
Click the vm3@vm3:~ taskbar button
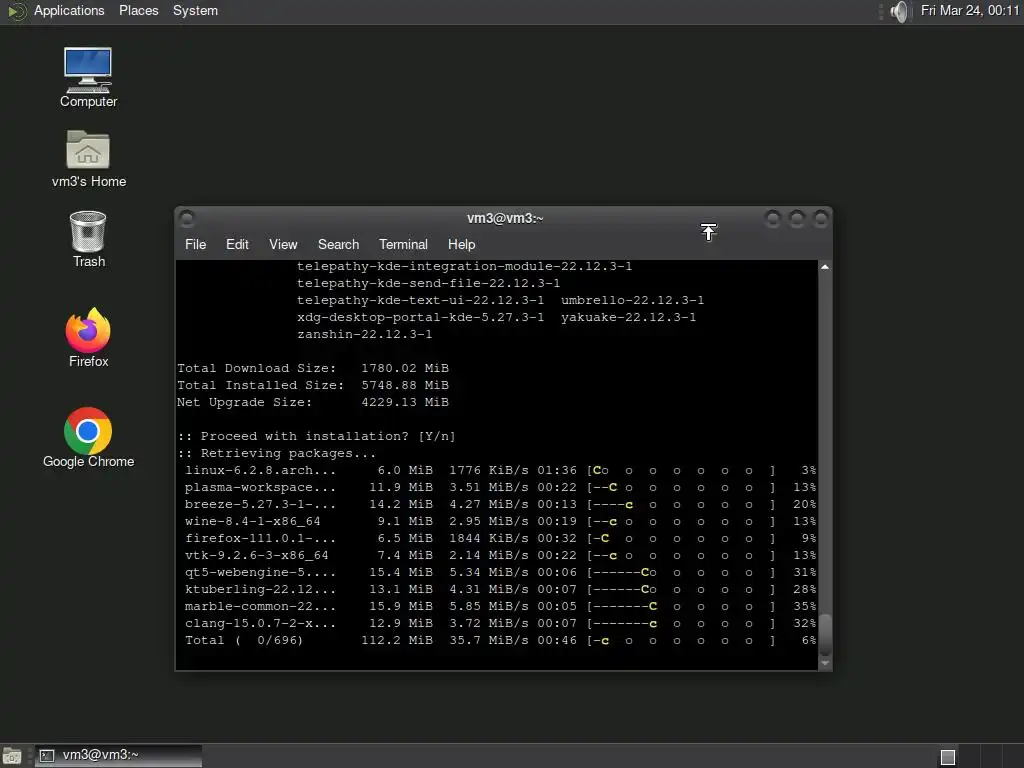point(118,756)
